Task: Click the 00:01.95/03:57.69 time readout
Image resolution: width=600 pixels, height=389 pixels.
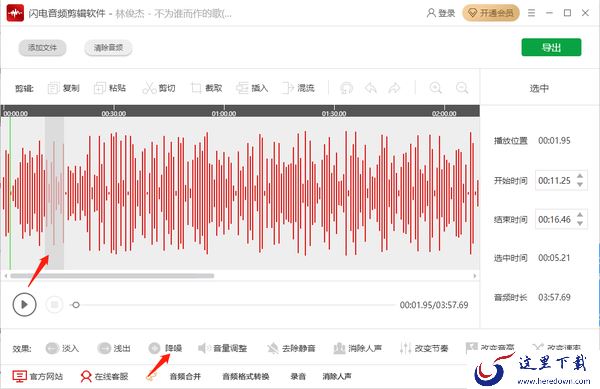Action: click(434, 305)
